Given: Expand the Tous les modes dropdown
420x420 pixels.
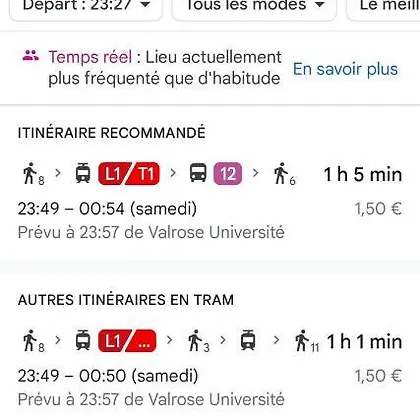Looking at the screenshot, I should [x=254, y=7].
